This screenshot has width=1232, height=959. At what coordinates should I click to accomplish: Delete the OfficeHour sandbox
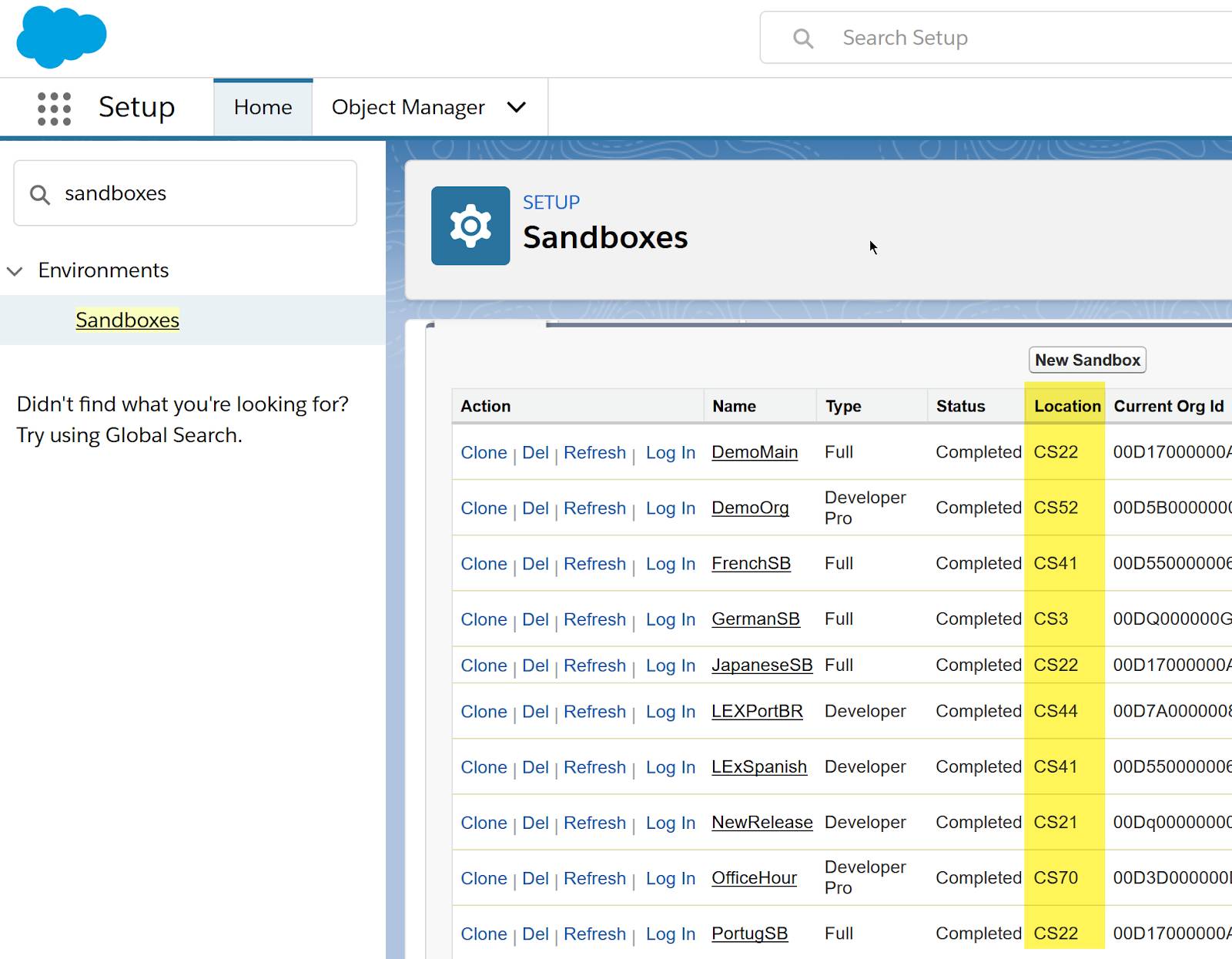point(536,878)
